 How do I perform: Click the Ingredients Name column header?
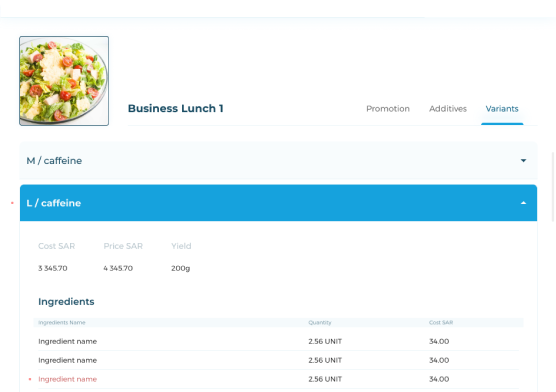click(62, 322)
